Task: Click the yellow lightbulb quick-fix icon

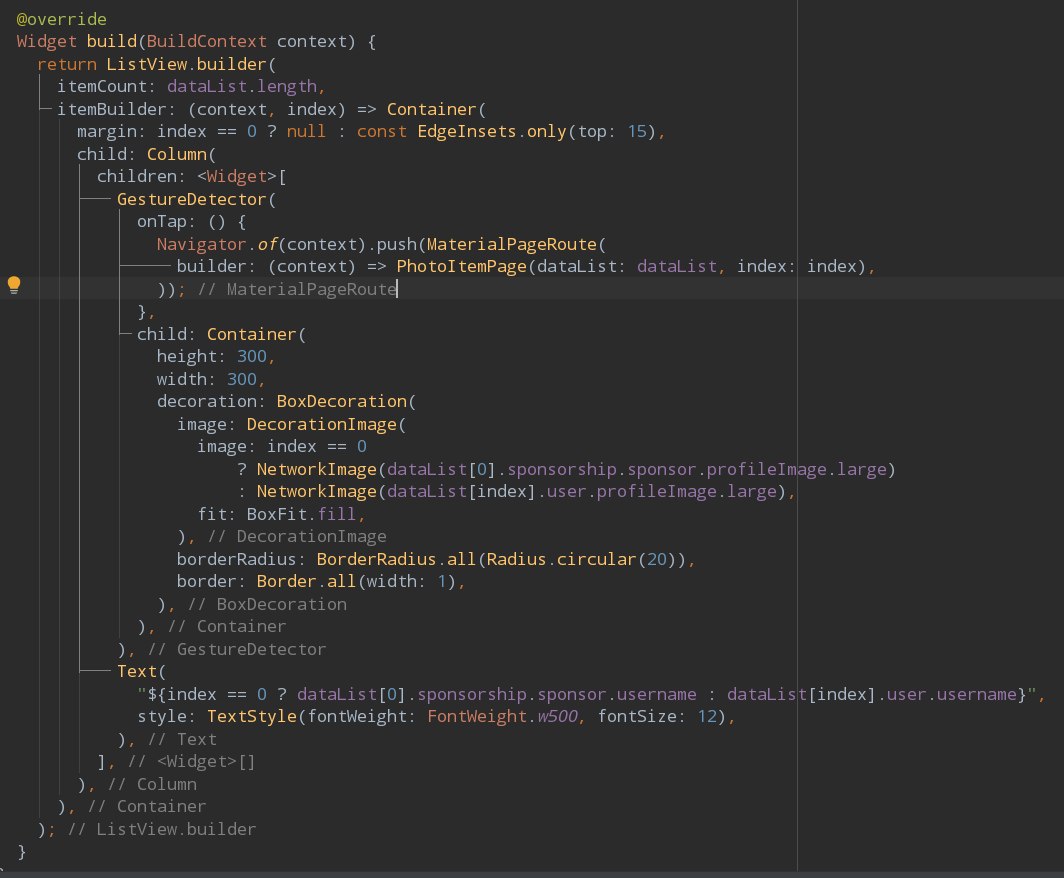Action: point(14,285)
